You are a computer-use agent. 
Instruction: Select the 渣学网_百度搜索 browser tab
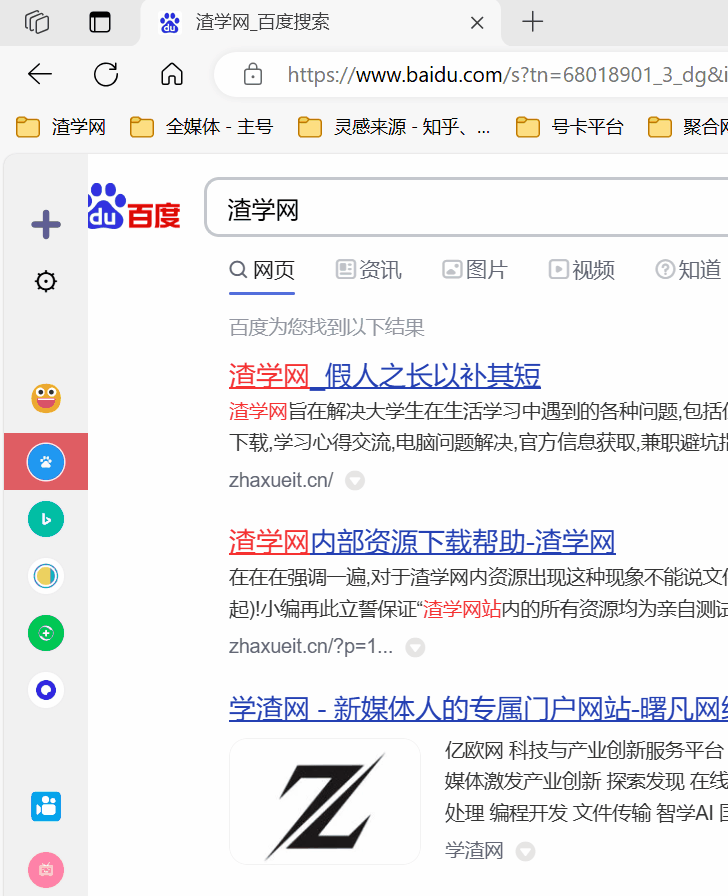(x=320, y=23)
